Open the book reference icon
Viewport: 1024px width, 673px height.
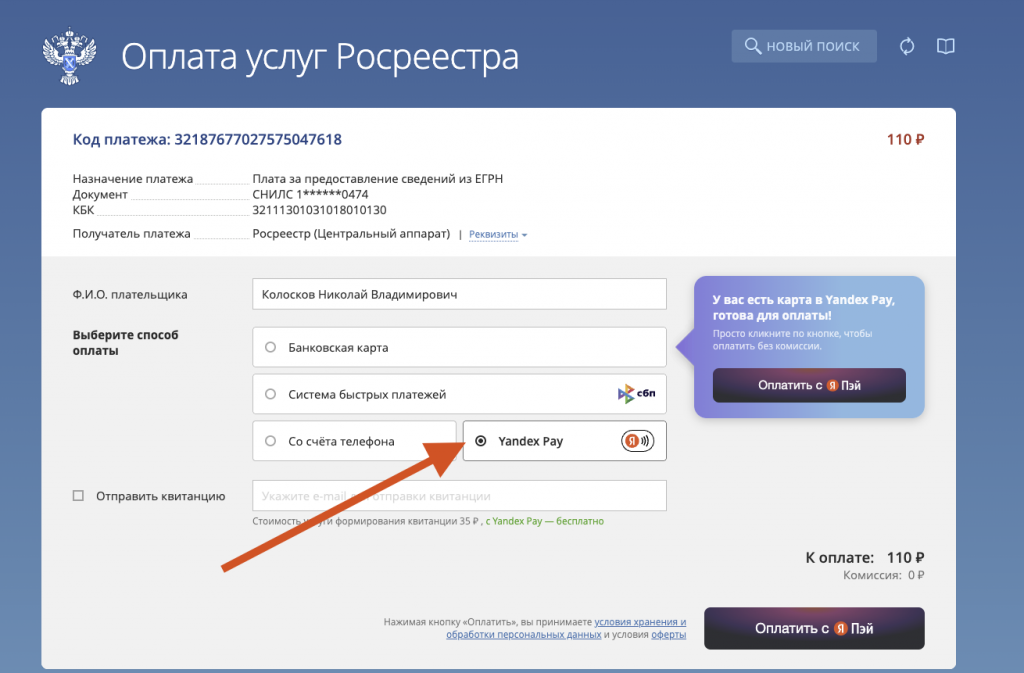pyautogui.click(x=946, y=46)
